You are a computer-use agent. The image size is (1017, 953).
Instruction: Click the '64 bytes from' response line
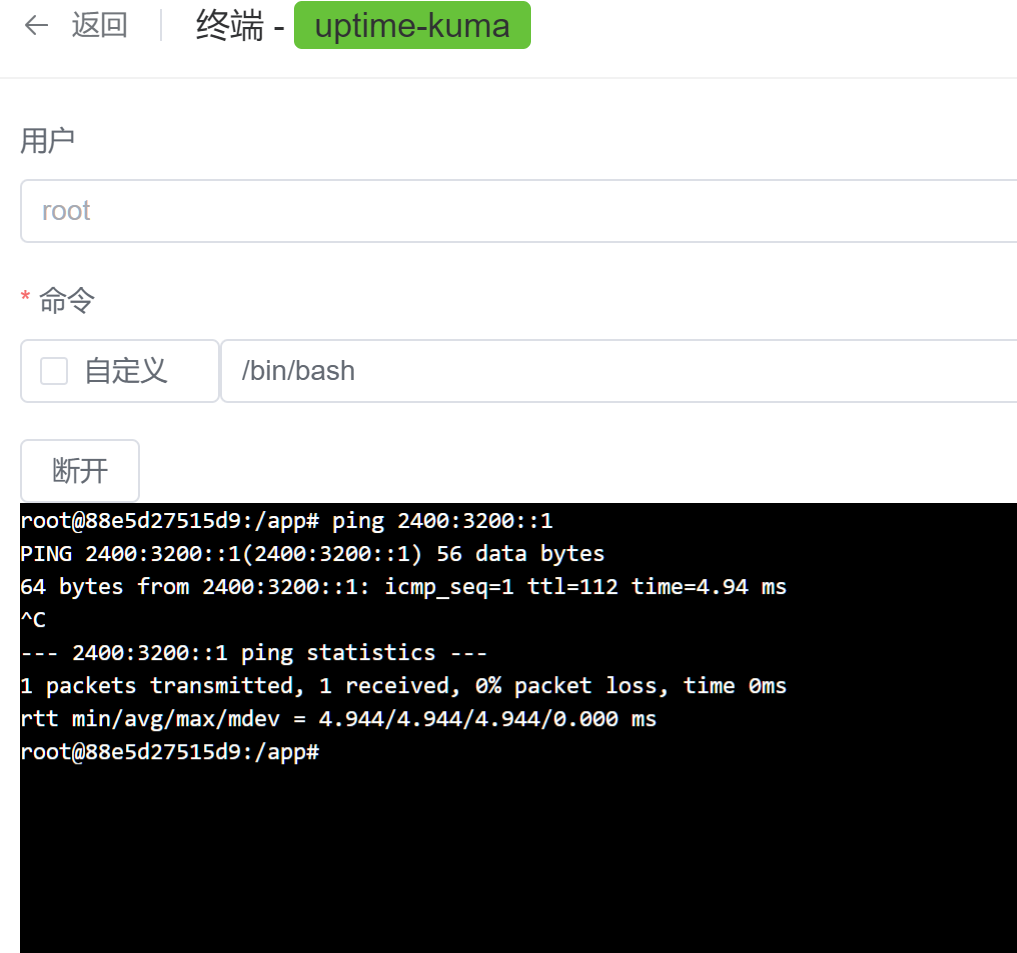pos(403,587)
